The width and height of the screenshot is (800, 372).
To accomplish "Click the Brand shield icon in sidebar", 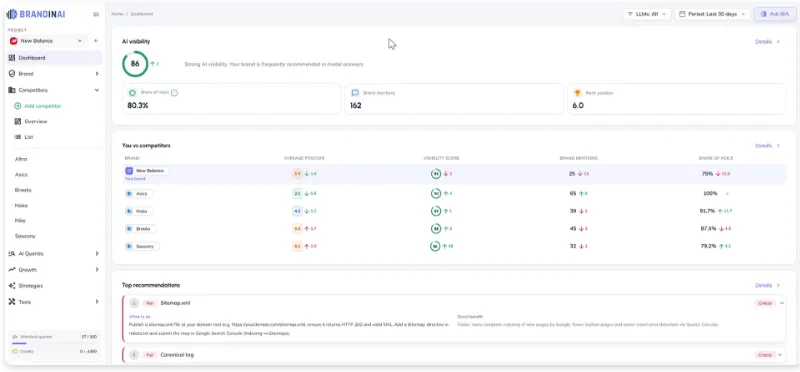I will (x=12, y=74).
